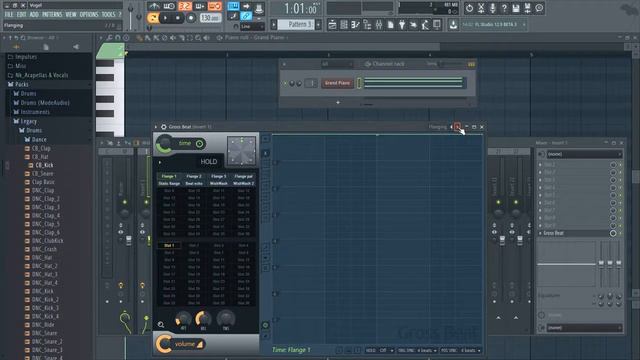Click the save project floppy icon
The image size is (640, 360).
(516, 8)
